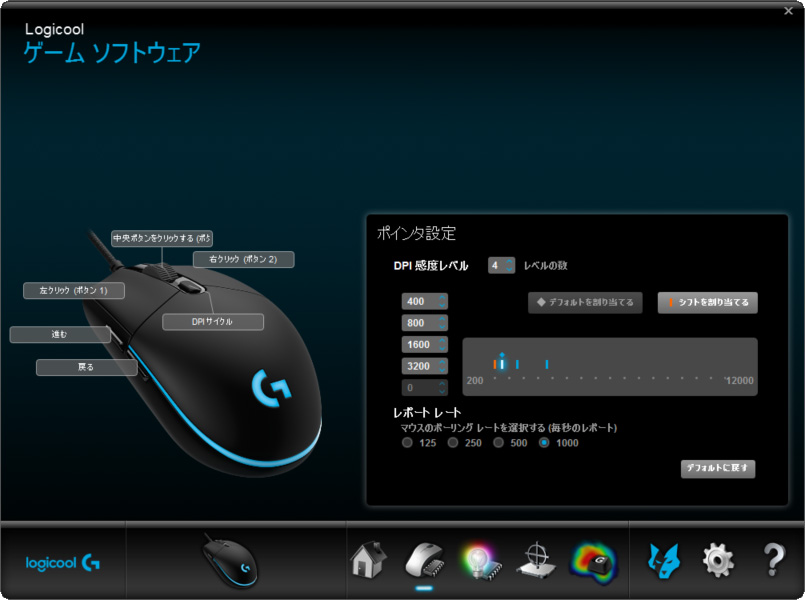Select the 1000 report rate option
Viewport: 805px width, 600px height.
(545, 443)
